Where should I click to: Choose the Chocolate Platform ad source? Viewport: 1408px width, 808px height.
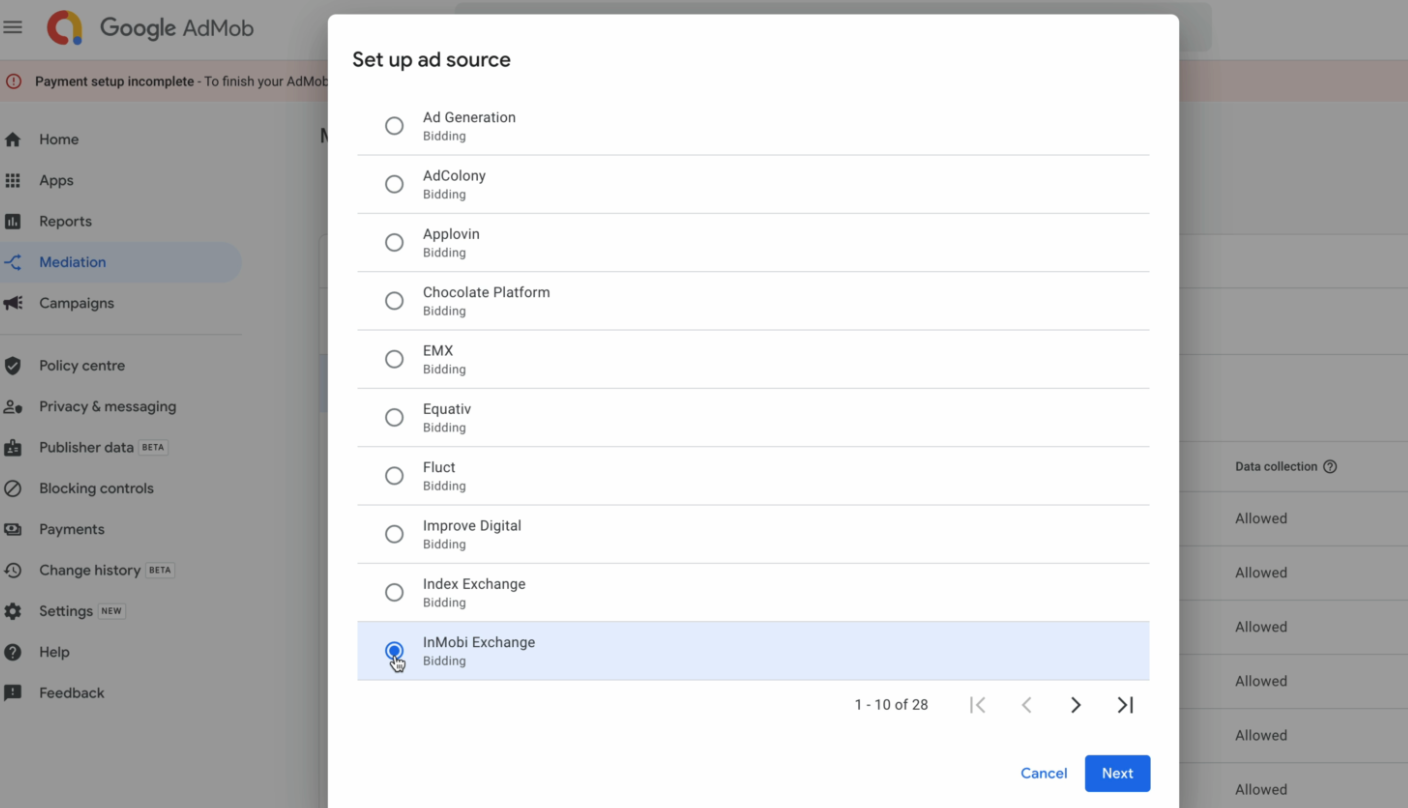(x=394, y=301)
